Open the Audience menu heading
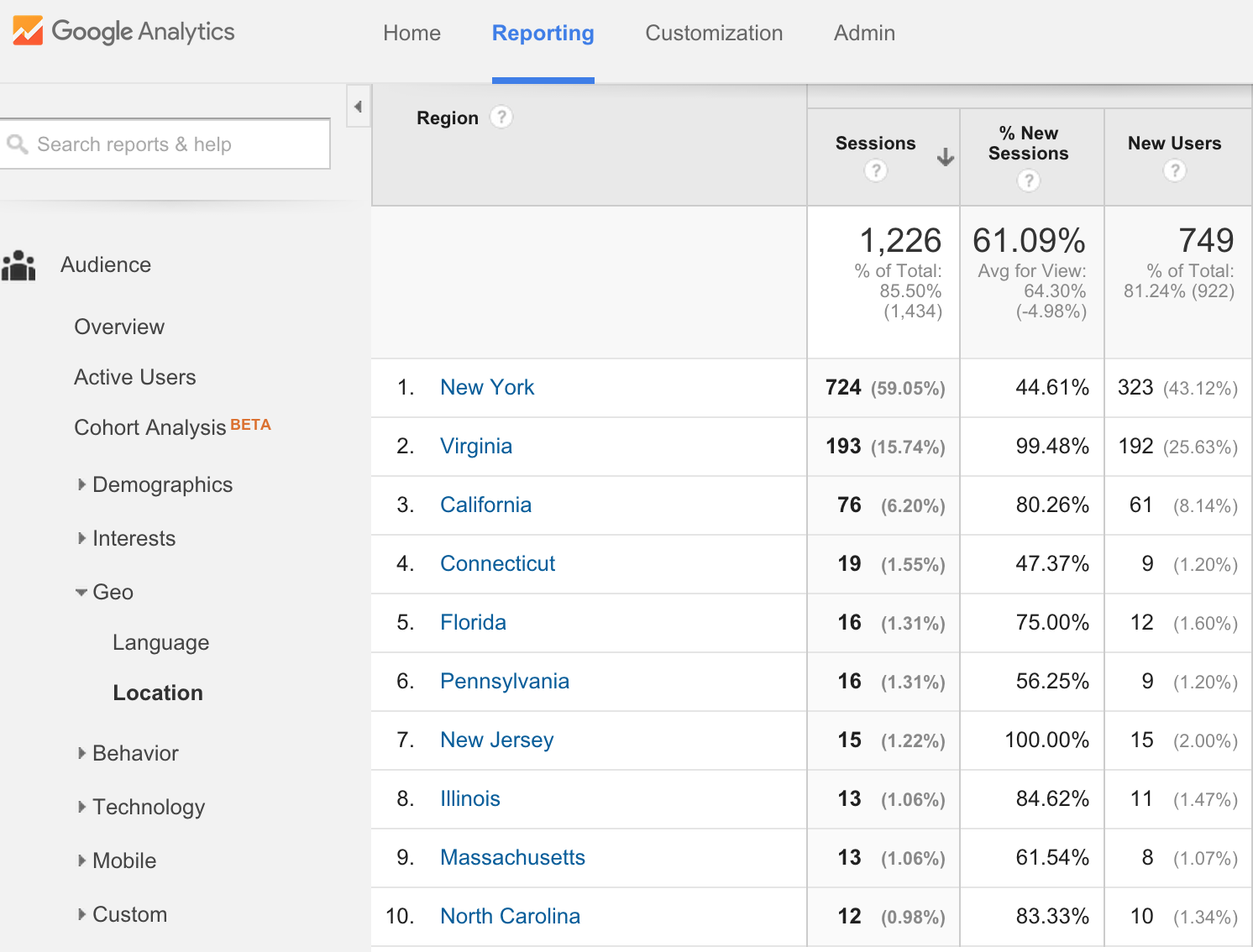This screenshot has height=952, width=1253. (106, 264)
